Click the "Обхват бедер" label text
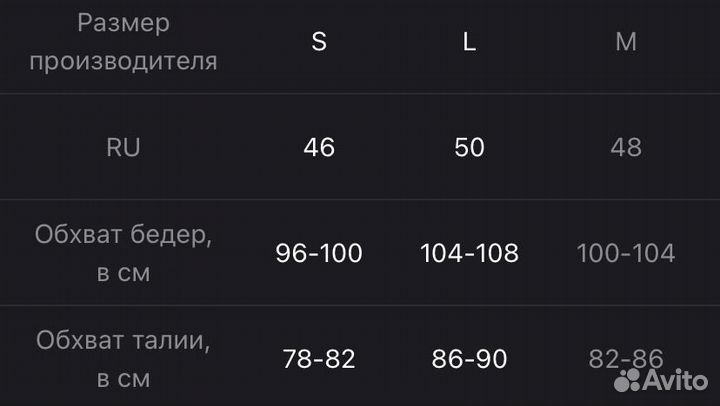Viewport: 720px width, 406px height. [x=123, y=235]
